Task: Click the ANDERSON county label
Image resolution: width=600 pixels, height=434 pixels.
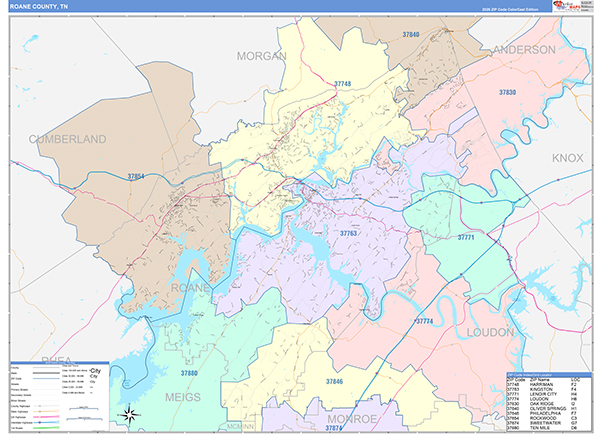Action: 524,50
